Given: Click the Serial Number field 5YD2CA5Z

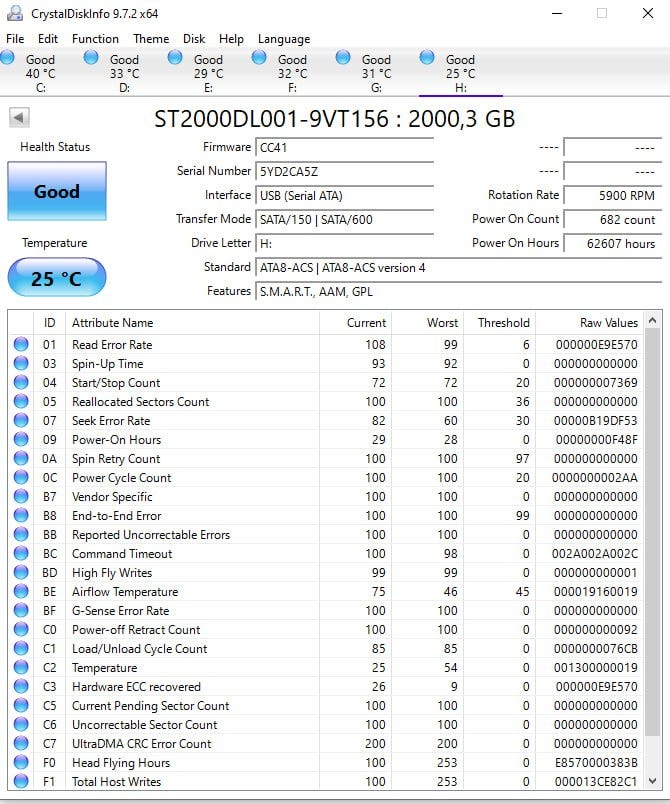Looking at the screenshot, I should click(344, 172).
